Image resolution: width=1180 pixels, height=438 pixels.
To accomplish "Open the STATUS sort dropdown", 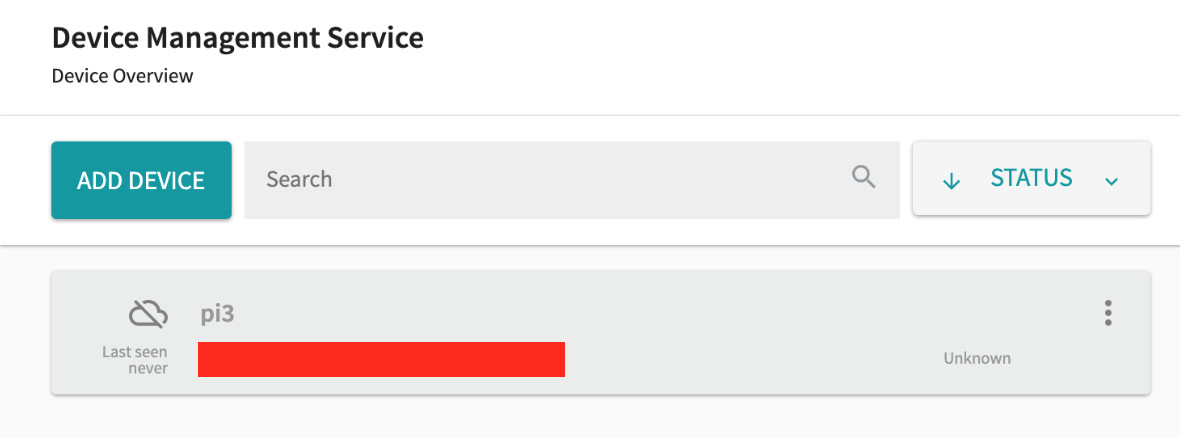I will click(1031, 178).
